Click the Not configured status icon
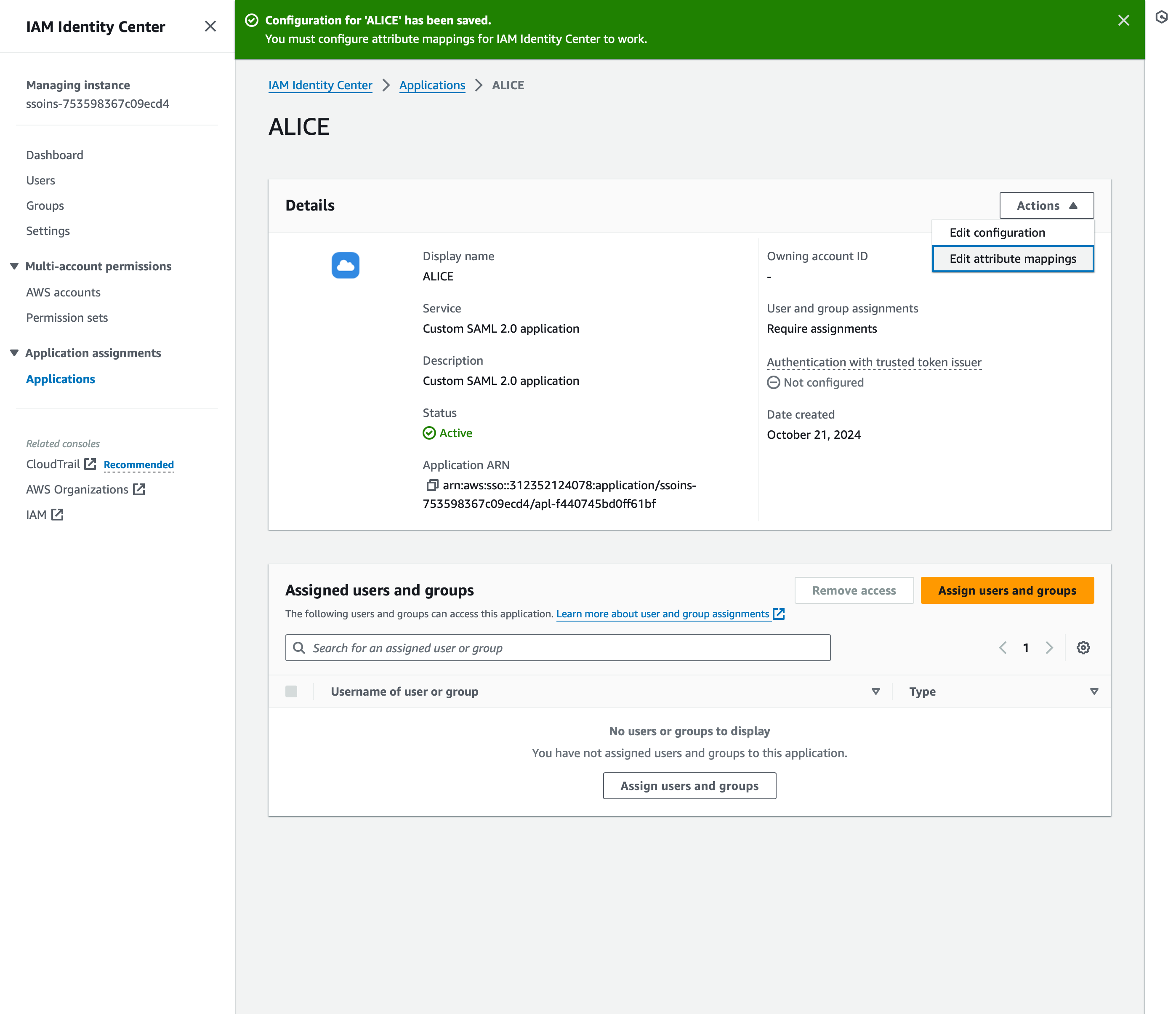Image resolution: width=1176 pixels, height=1014 pixels. click(773, 382)
